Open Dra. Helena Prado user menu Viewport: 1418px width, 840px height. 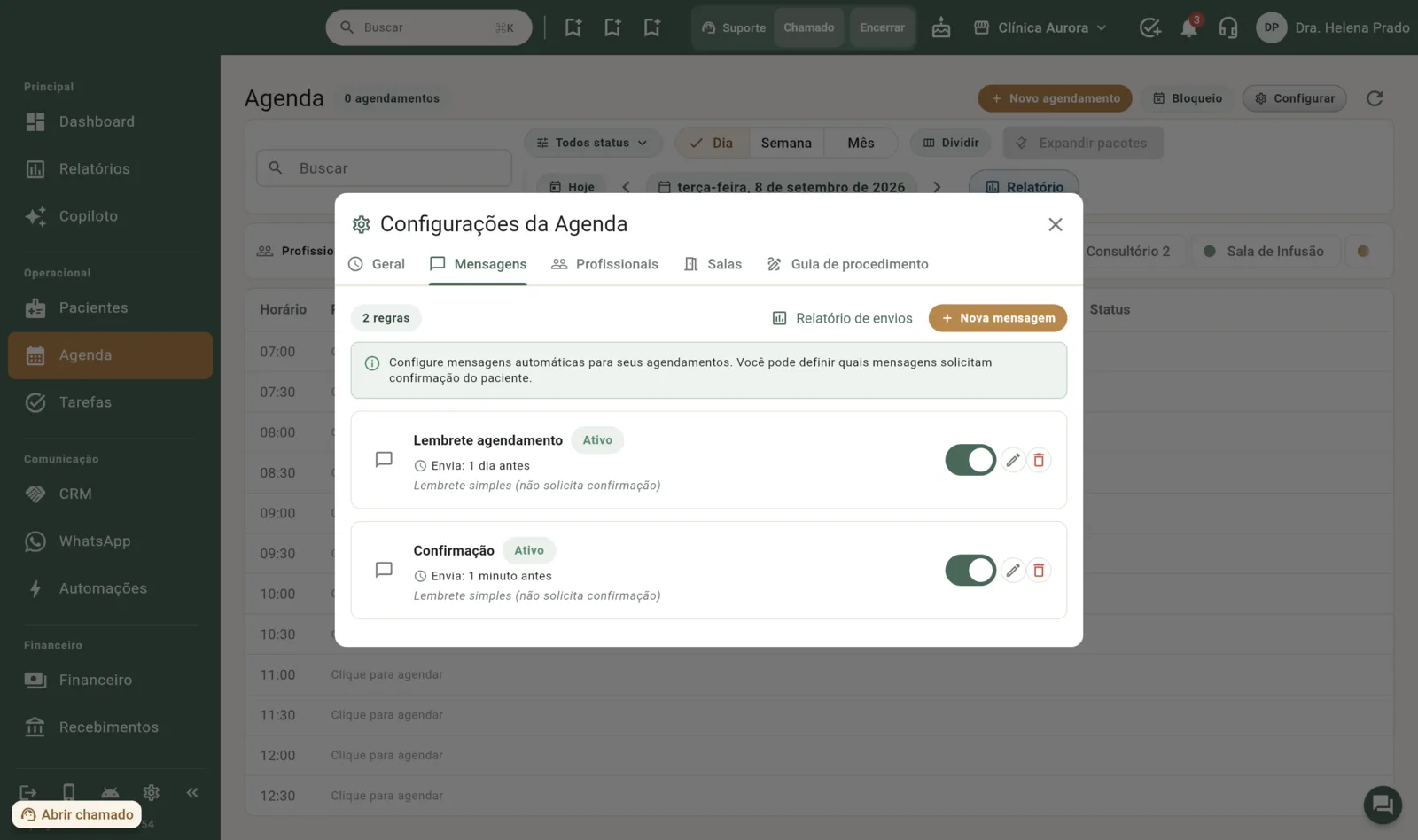click(1332, 27)
